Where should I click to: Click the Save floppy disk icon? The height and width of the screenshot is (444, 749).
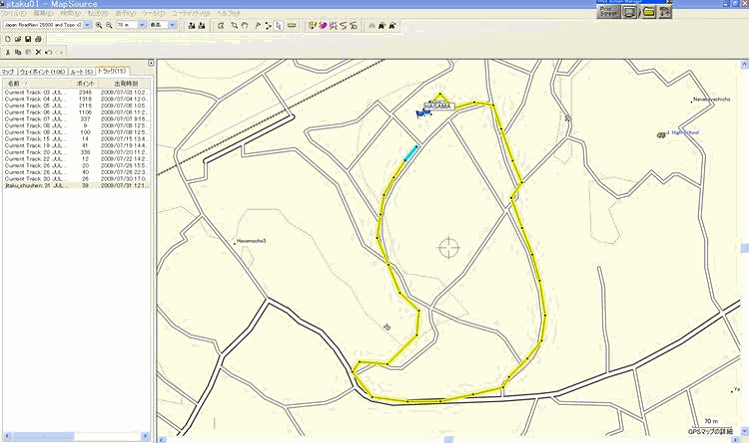tap(28, 39)
